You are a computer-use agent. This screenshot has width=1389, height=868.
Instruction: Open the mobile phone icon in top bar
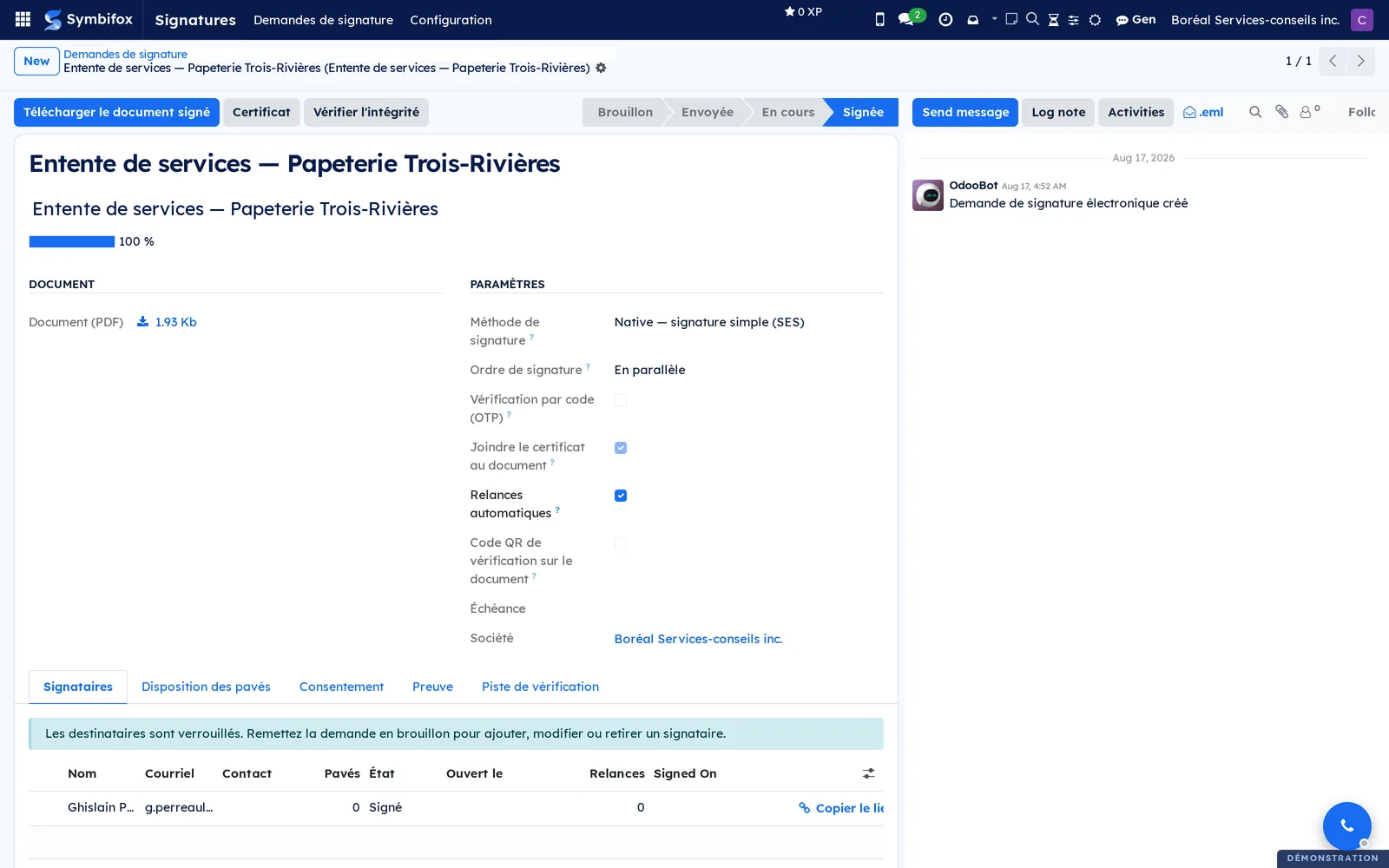tap(879, 19)
